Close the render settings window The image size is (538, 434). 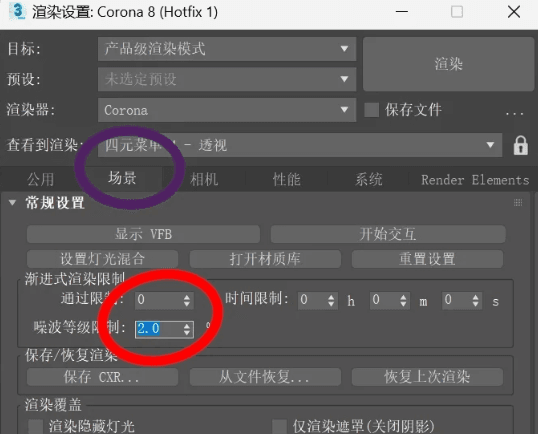(x=514, y=12)
